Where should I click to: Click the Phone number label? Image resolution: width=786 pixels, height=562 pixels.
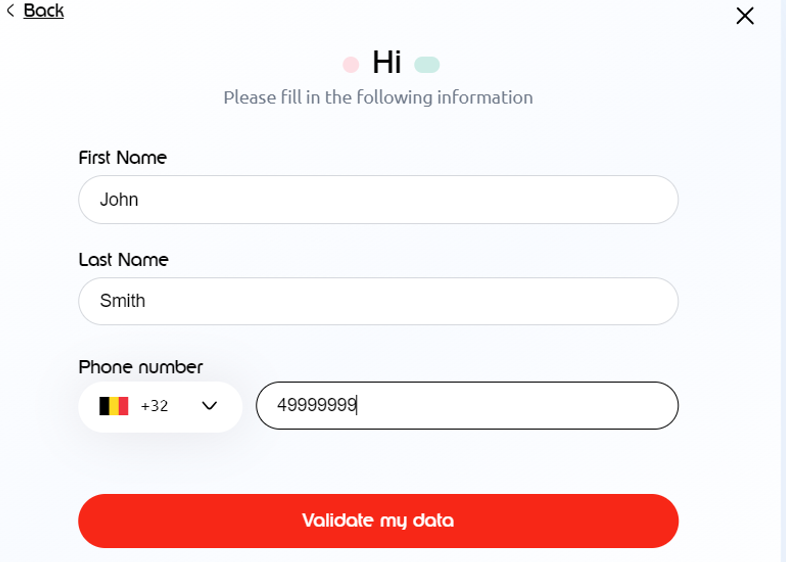140,367
